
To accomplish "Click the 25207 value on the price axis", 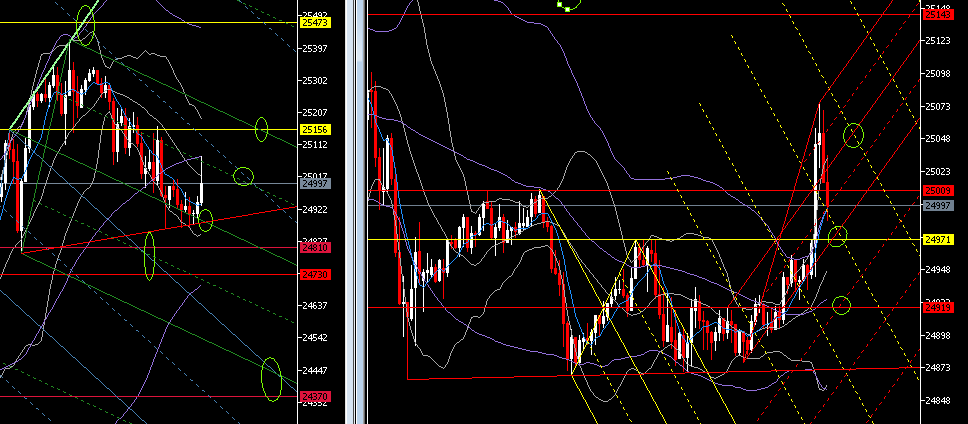I will point(316,112).
